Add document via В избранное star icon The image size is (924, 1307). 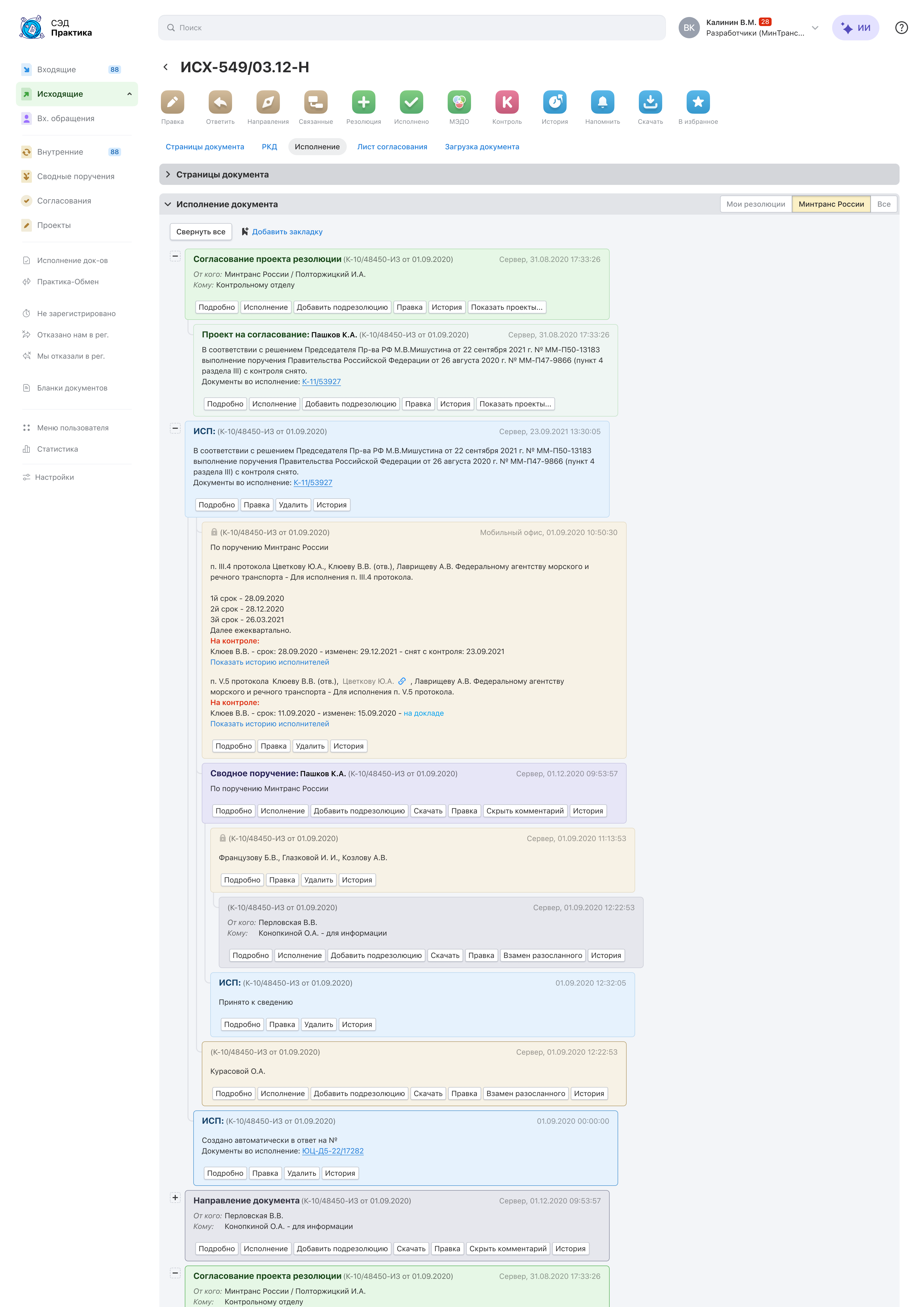coord(698,103)
